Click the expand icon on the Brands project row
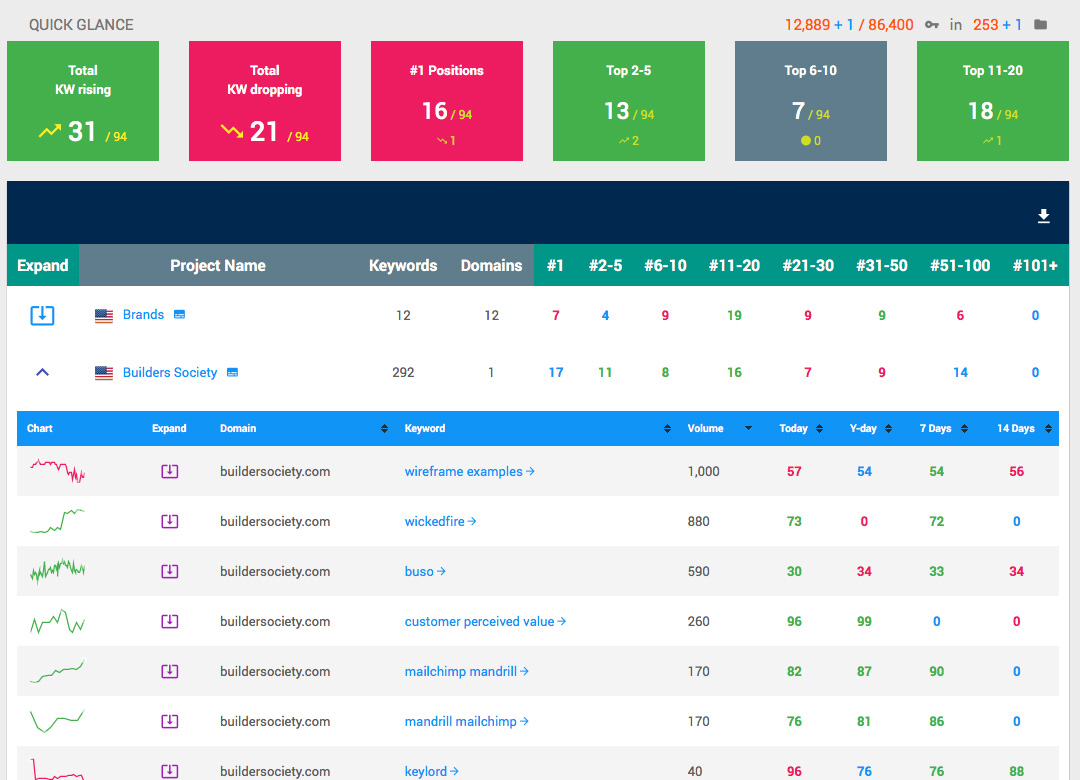1080x780 pixels. coord(42,314)
